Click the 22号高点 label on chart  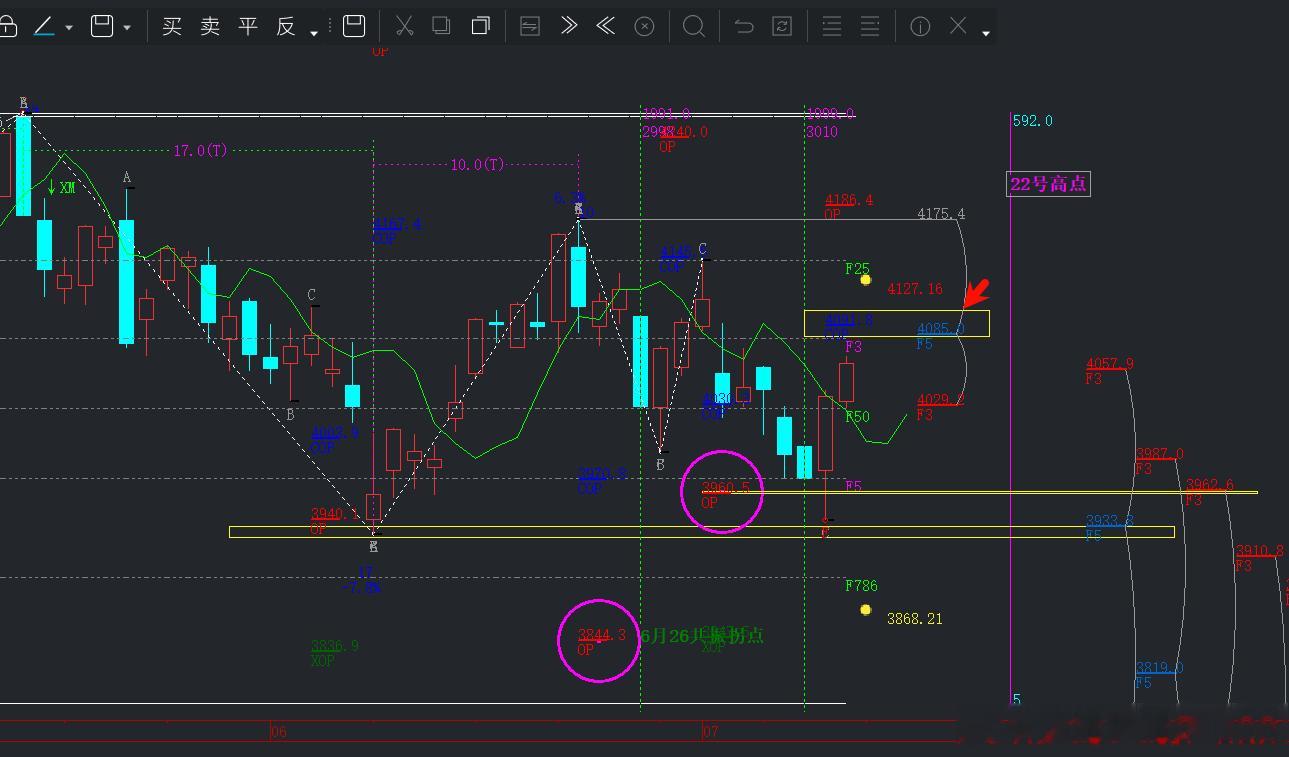point(1048,184)
